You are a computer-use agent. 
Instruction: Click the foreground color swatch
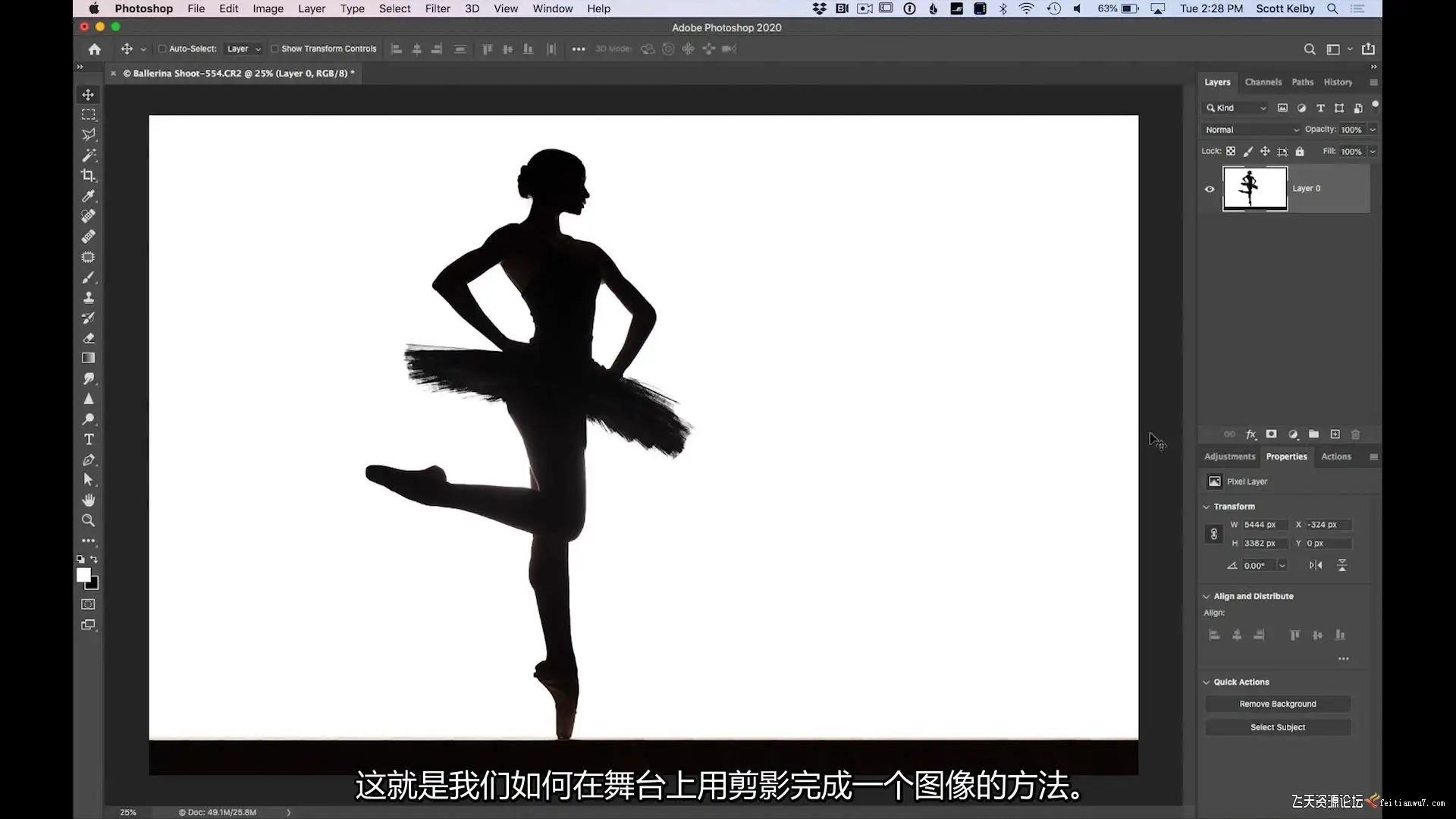coord(83,575)
